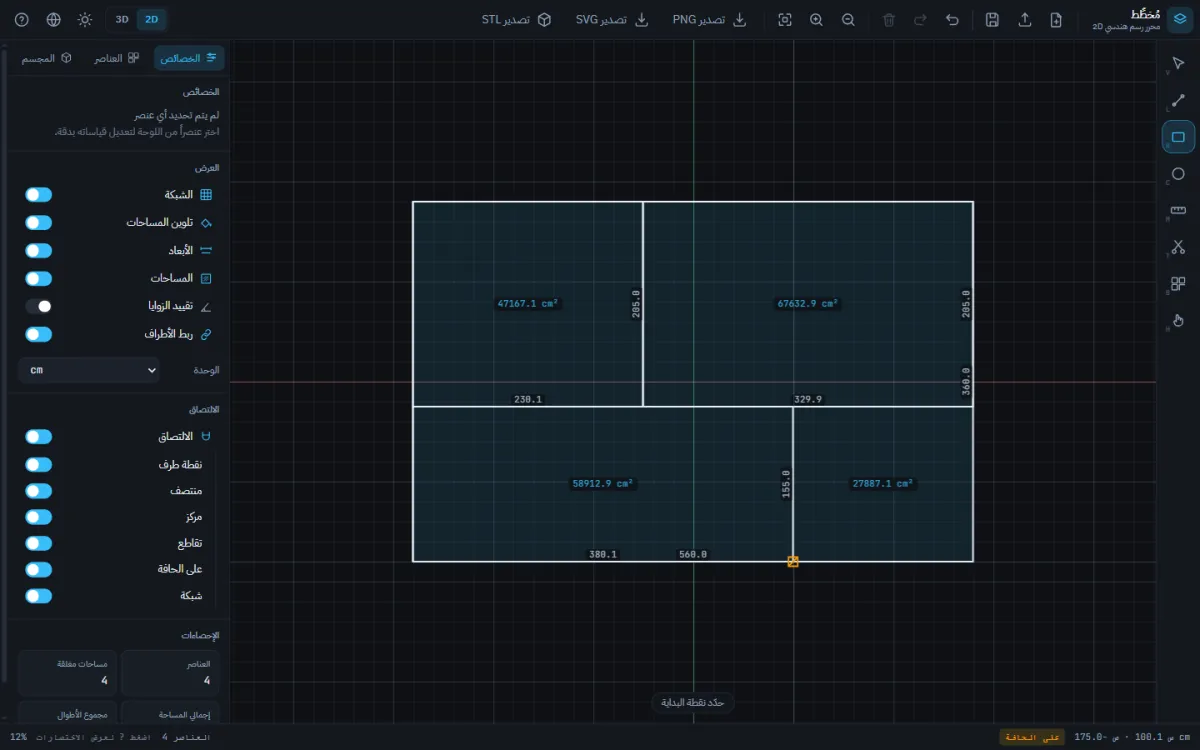
Task: Zoom out of the canvas
Action: pyautogui.click(x=848, y=20)
